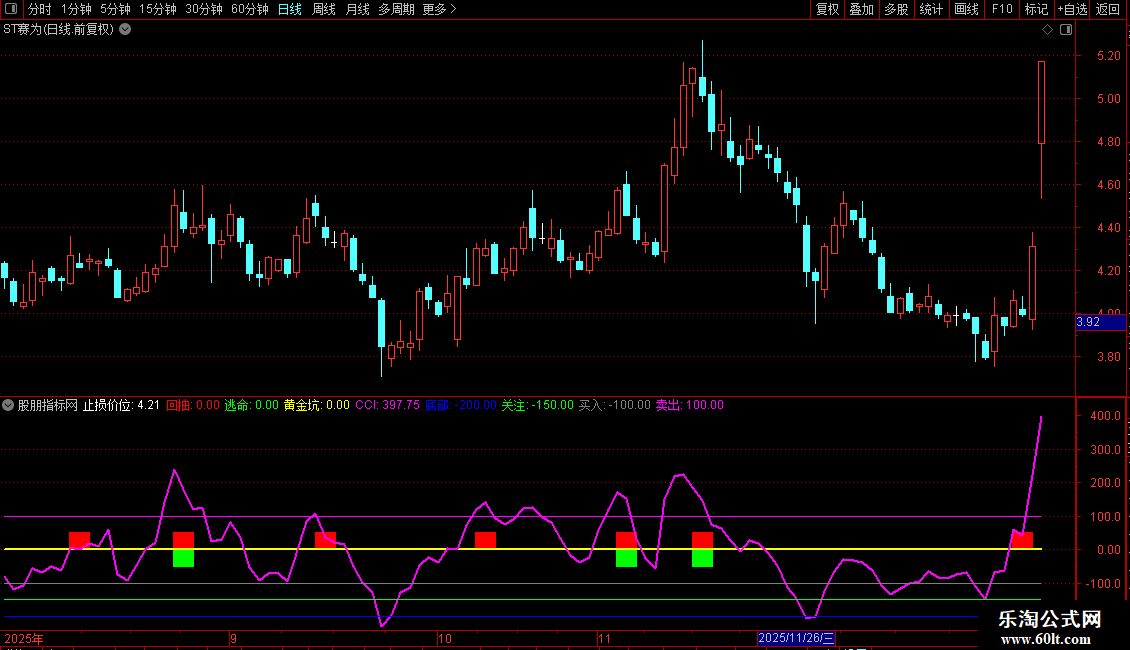1130x650 pixels.
Task: Open the F10 company info
Action: pos(1002,9)
